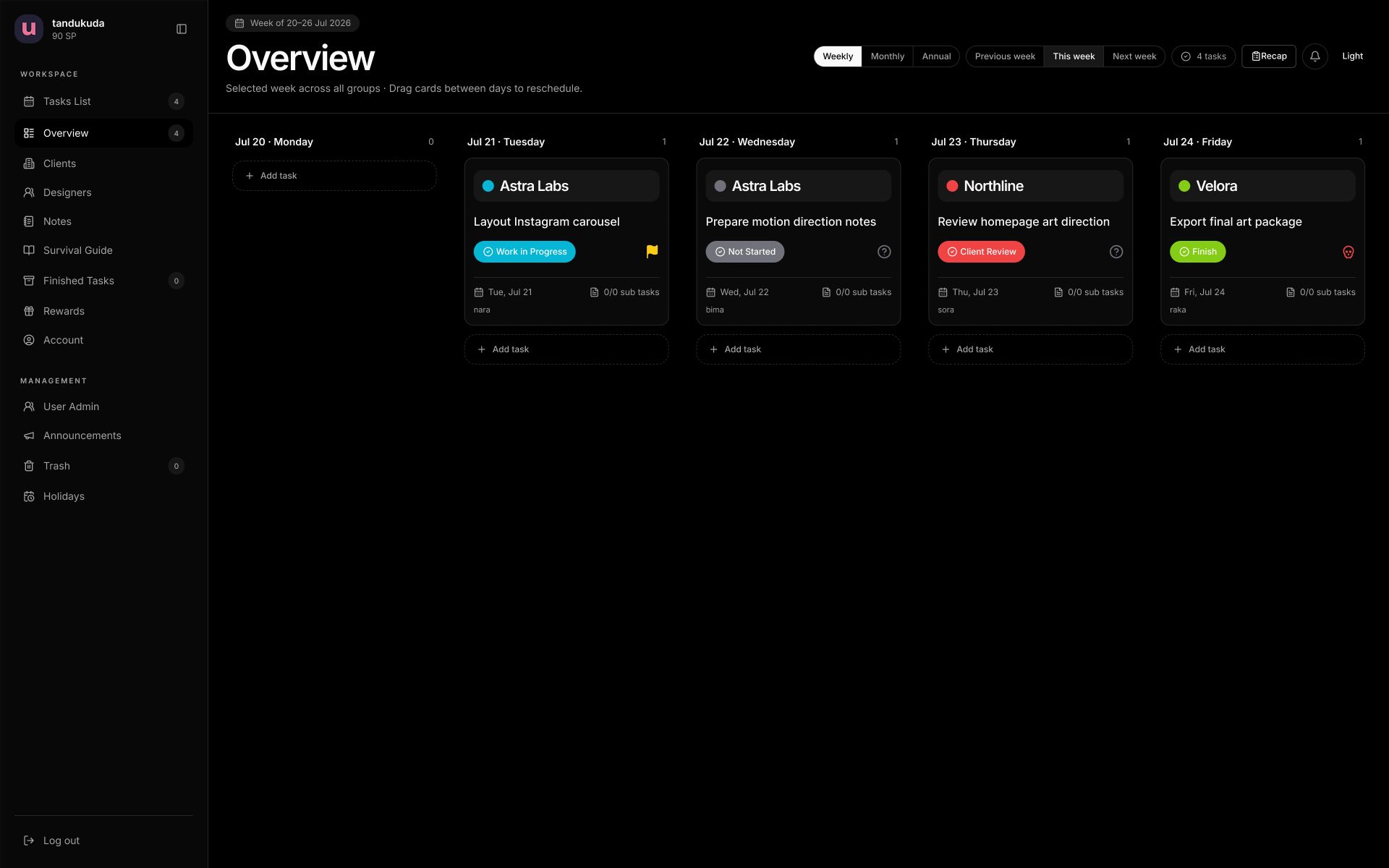Open the Export final art package title
The image size is (1389, 868).
coord(1236,222)
